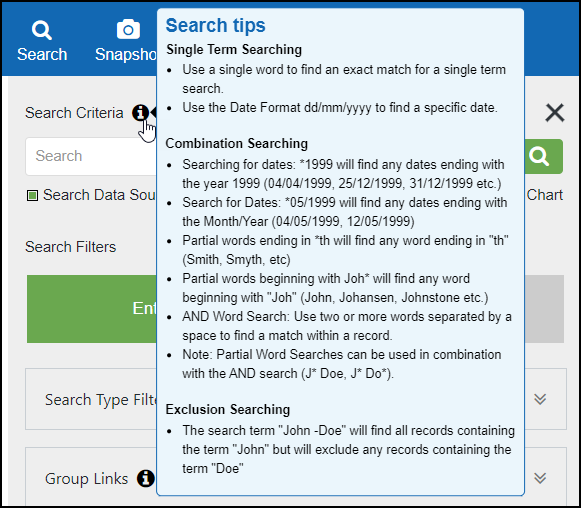Click the Search label in the top bar
The height and width of the screenshot is (508, 581).
click(42, 54)
